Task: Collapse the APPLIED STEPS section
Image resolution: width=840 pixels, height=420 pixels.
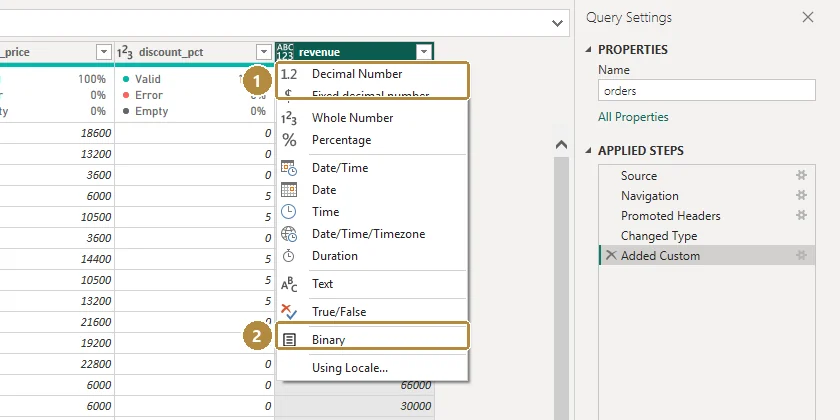Action: click(589, 151)
